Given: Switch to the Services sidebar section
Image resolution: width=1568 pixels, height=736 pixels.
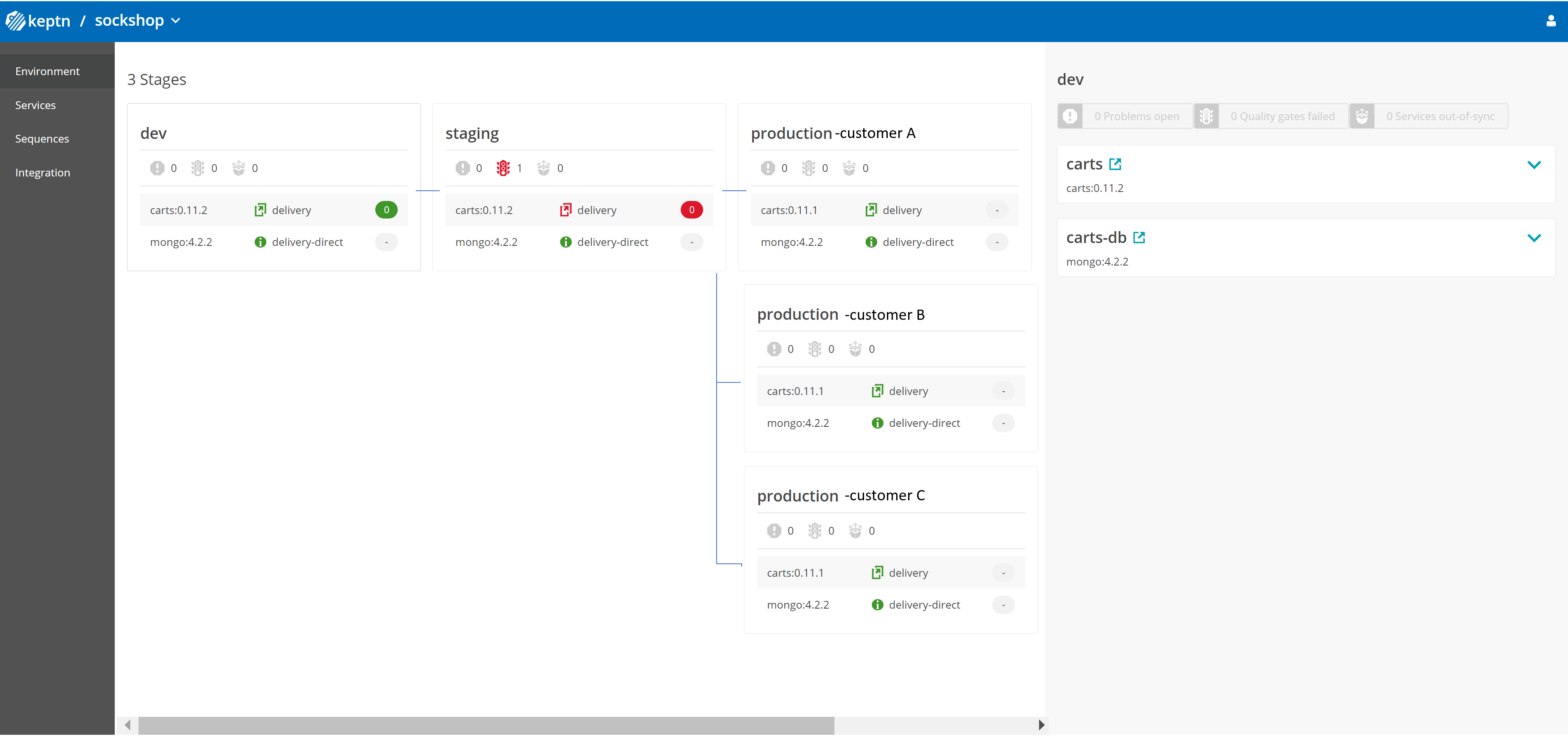Looking at the screenshot, I should tap(35, 105).
